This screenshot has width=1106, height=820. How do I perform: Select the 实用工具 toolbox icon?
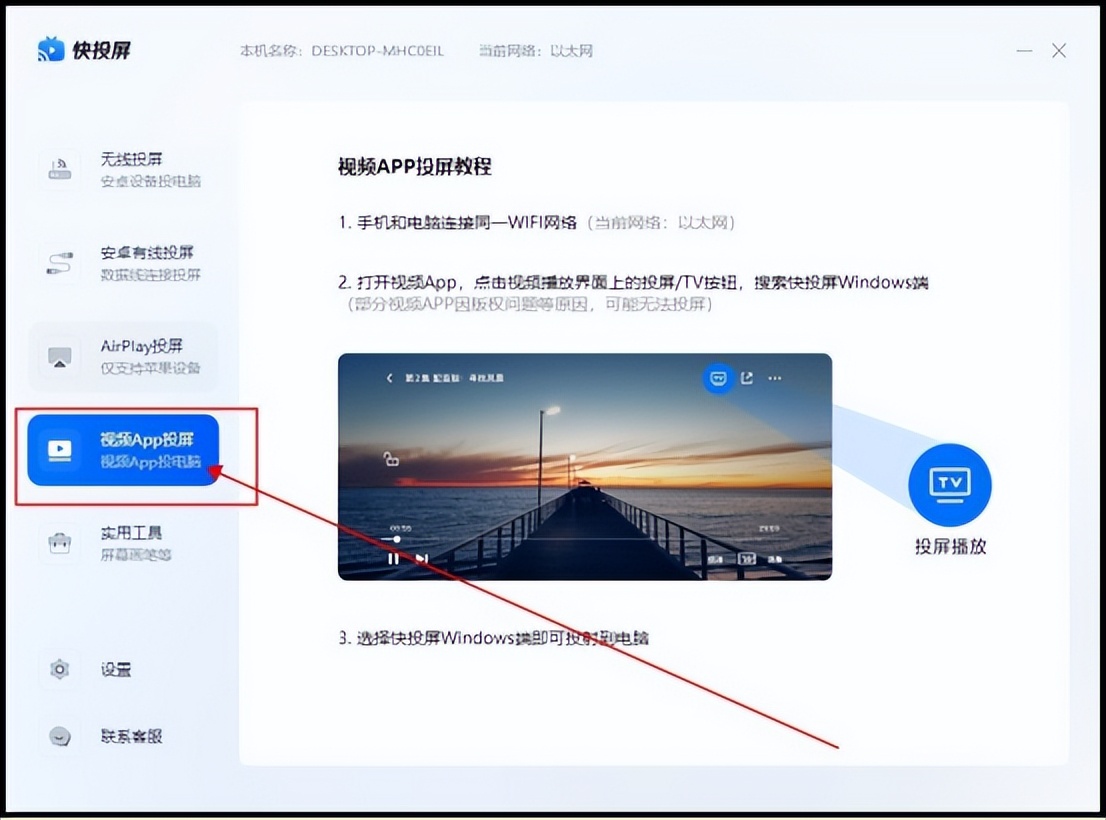[60, 543]
